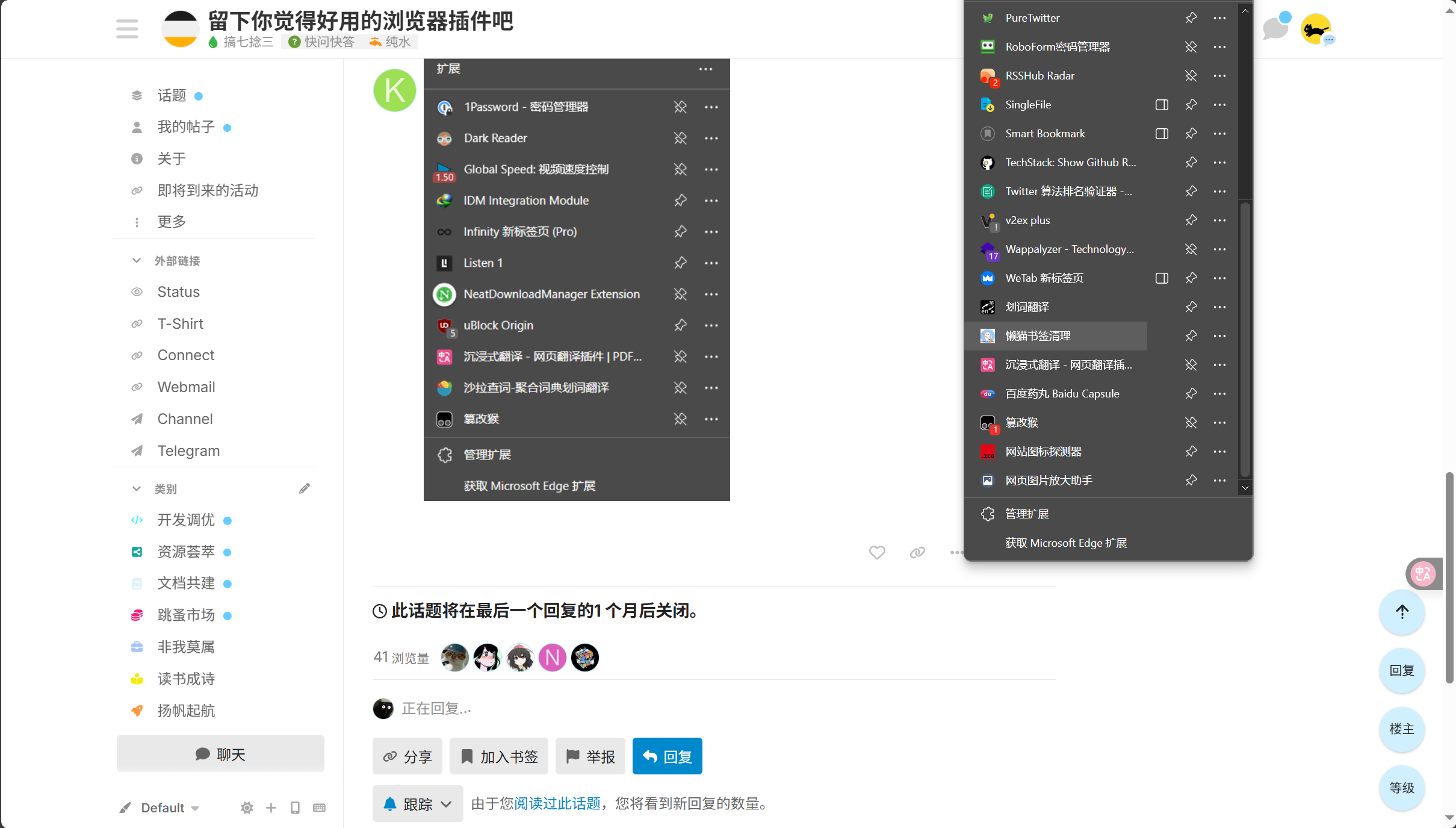
Task: Click the WeTab extension icon
Action: coord(988,278)
